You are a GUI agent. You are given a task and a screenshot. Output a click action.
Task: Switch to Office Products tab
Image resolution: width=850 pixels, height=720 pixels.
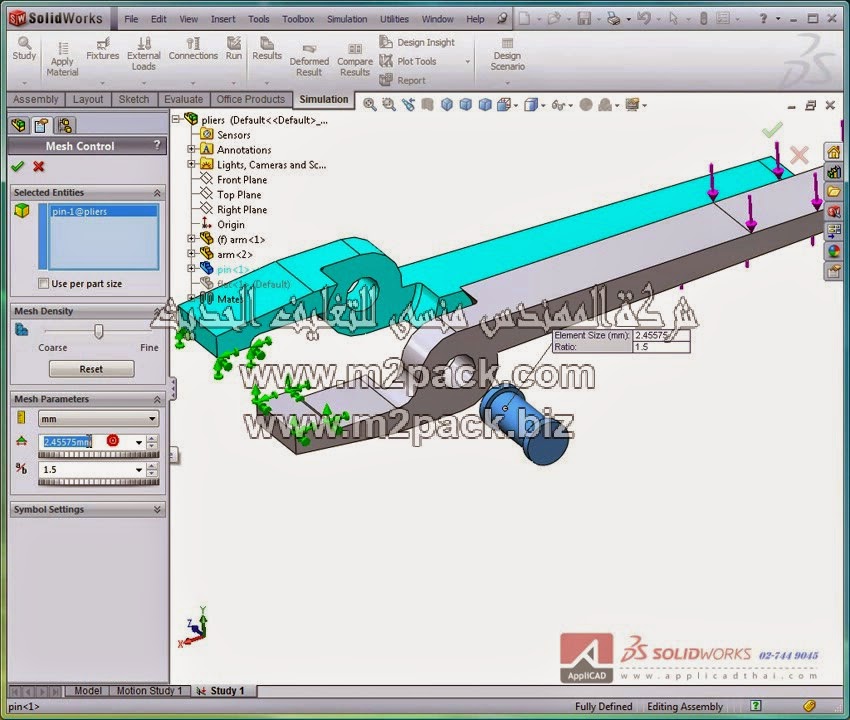[x=250, y=99]
